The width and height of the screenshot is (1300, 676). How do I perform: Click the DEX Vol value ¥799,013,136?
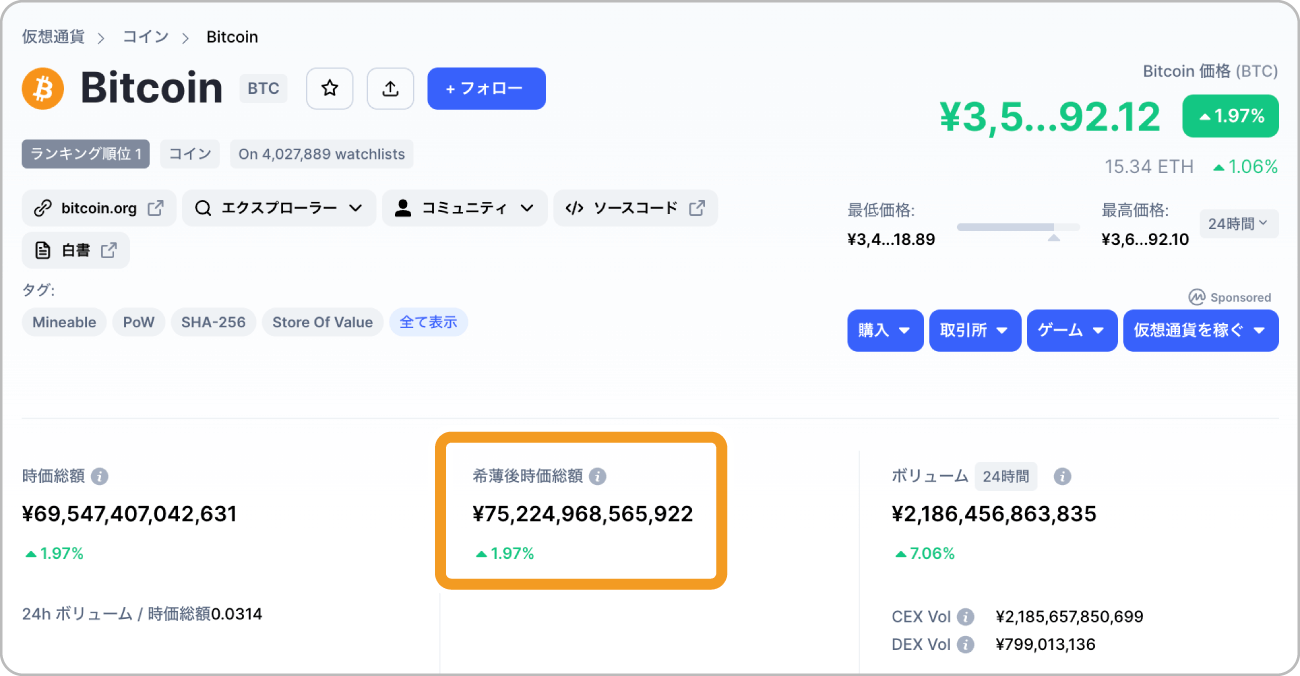1046,645
